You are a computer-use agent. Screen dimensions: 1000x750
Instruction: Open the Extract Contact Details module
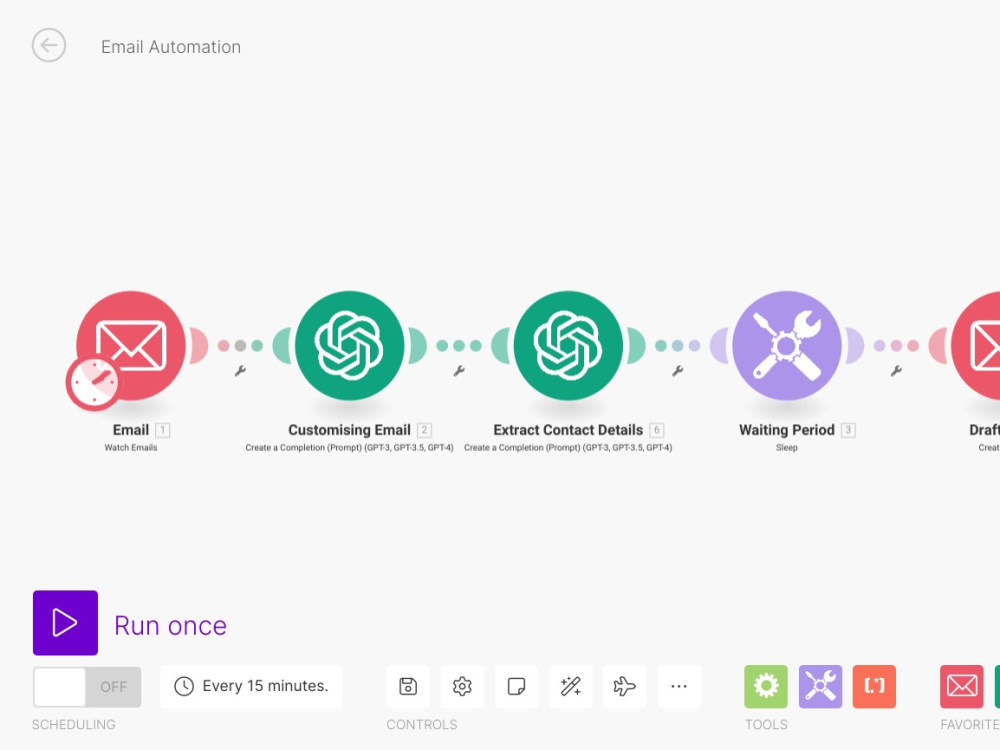click(x=568, y=345)
